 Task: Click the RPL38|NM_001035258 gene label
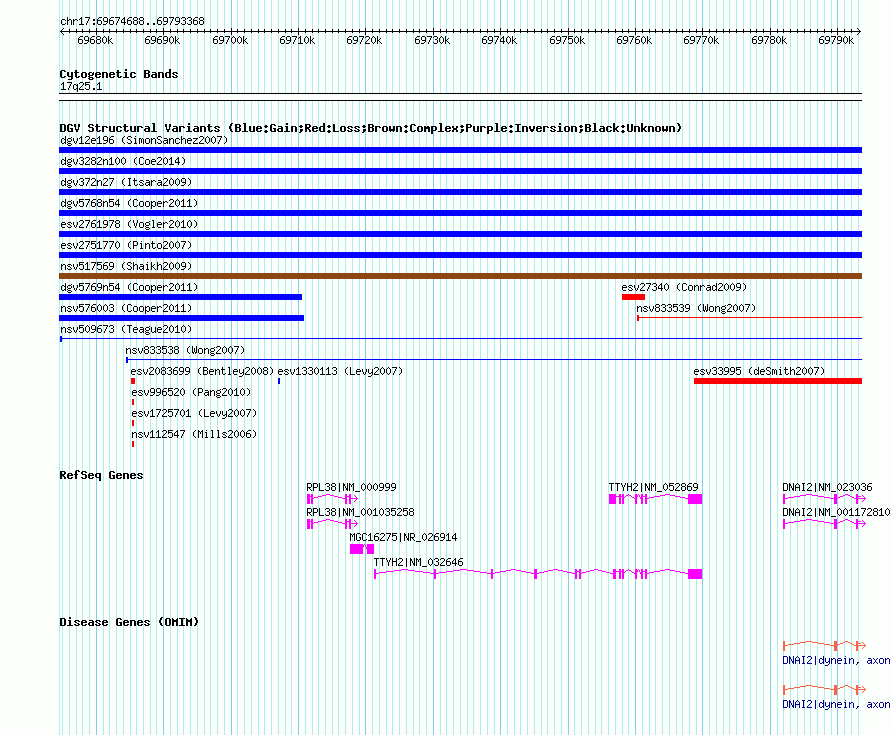click(360, 512)
